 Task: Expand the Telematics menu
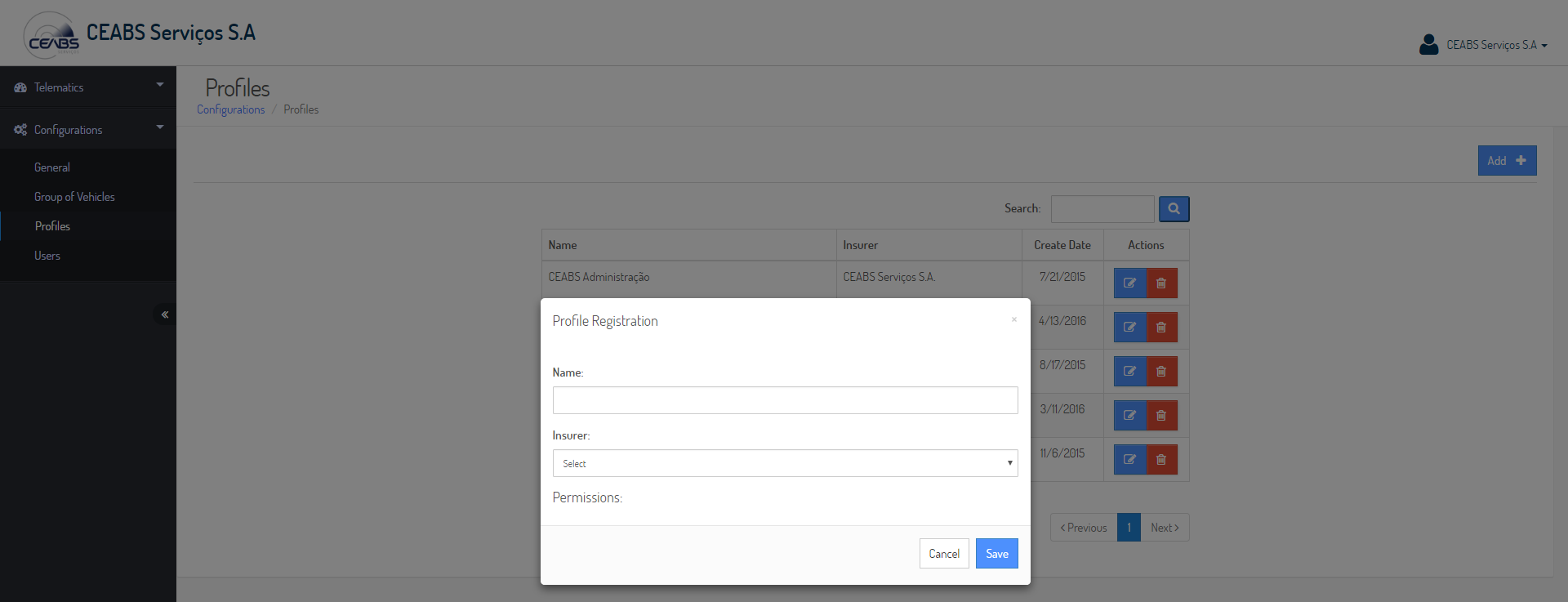point(88,87)
